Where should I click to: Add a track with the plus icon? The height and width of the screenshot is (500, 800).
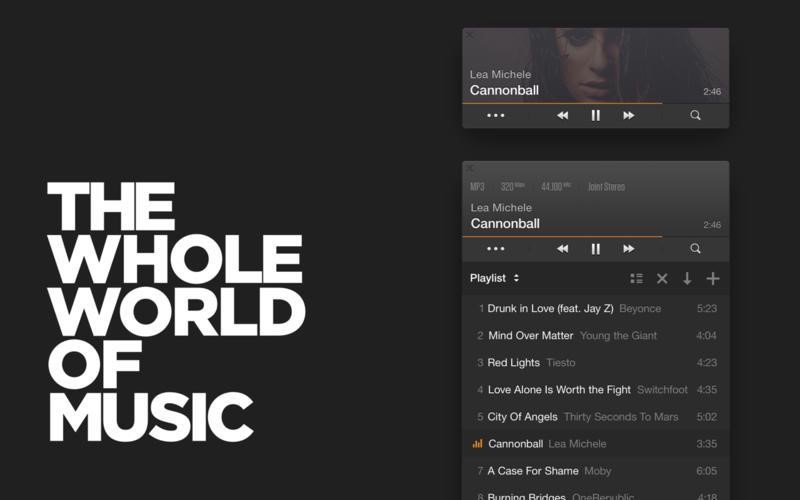click(713, 278)
